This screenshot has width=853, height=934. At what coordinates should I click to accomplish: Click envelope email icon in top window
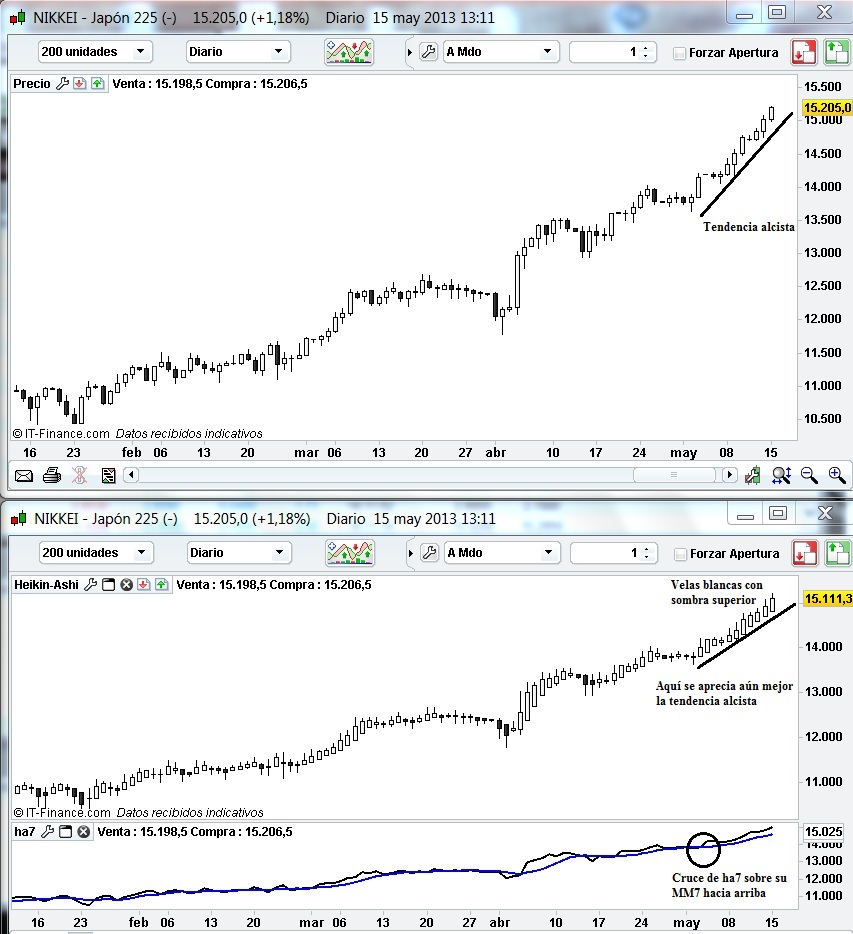click(x=24, y=475)
